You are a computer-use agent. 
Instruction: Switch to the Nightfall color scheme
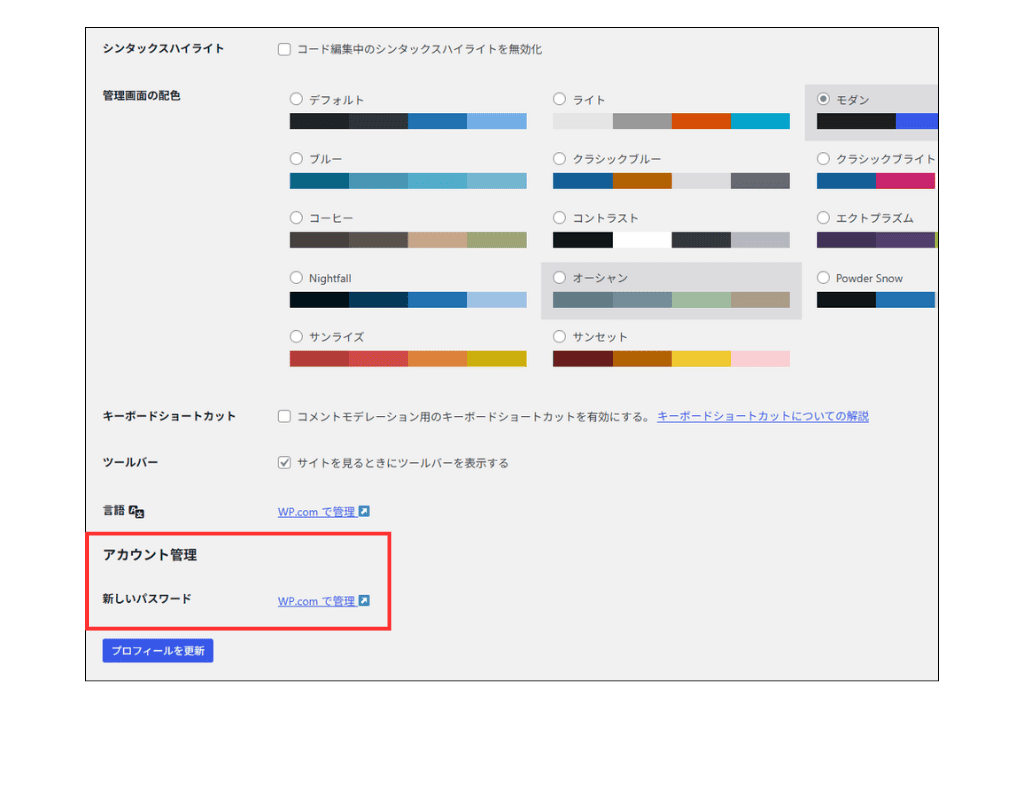(296, 277)
